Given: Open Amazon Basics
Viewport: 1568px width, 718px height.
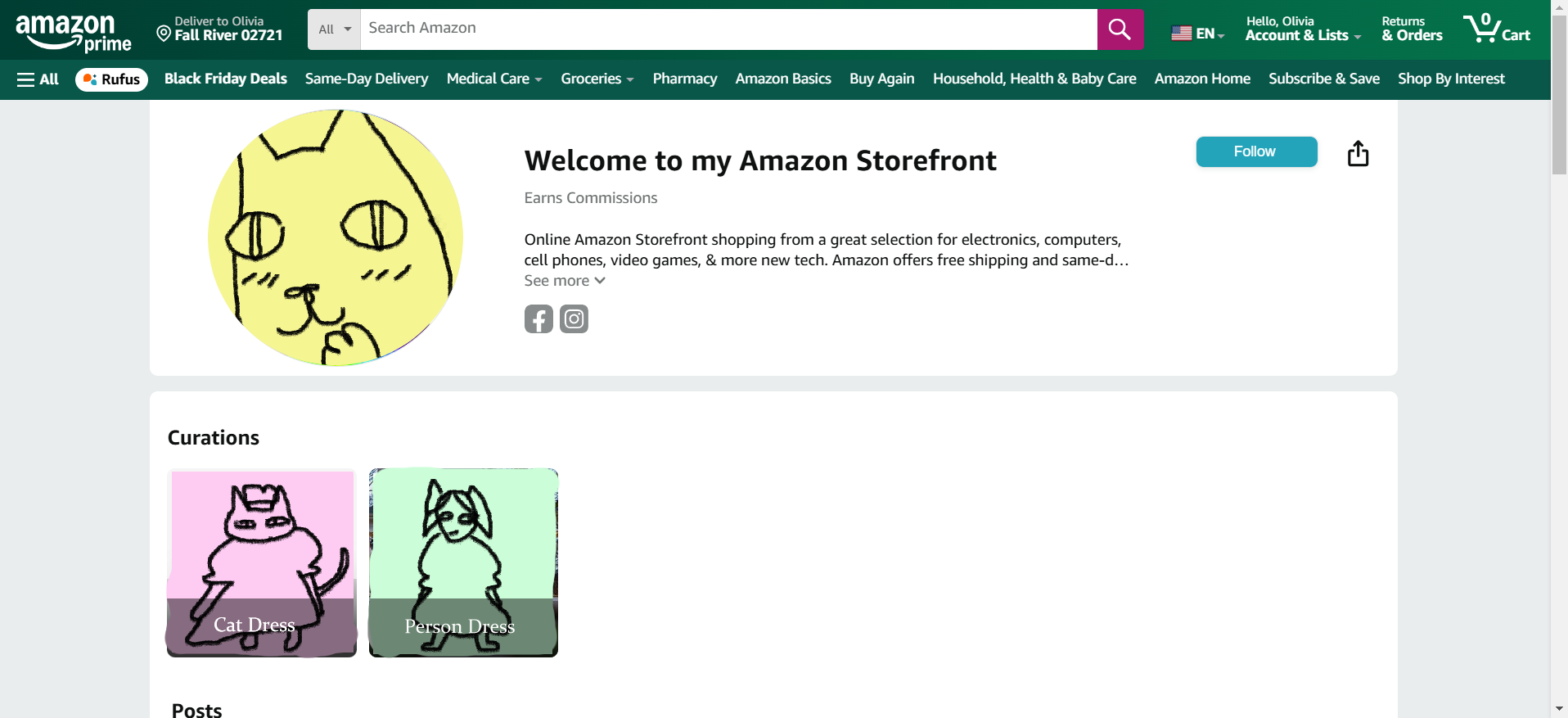Looking at the screenshot, I should (x=783, y=79).
